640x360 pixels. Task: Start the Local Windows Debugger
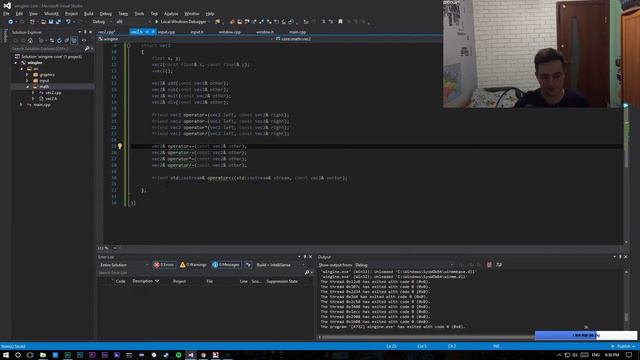coord(180,22)
